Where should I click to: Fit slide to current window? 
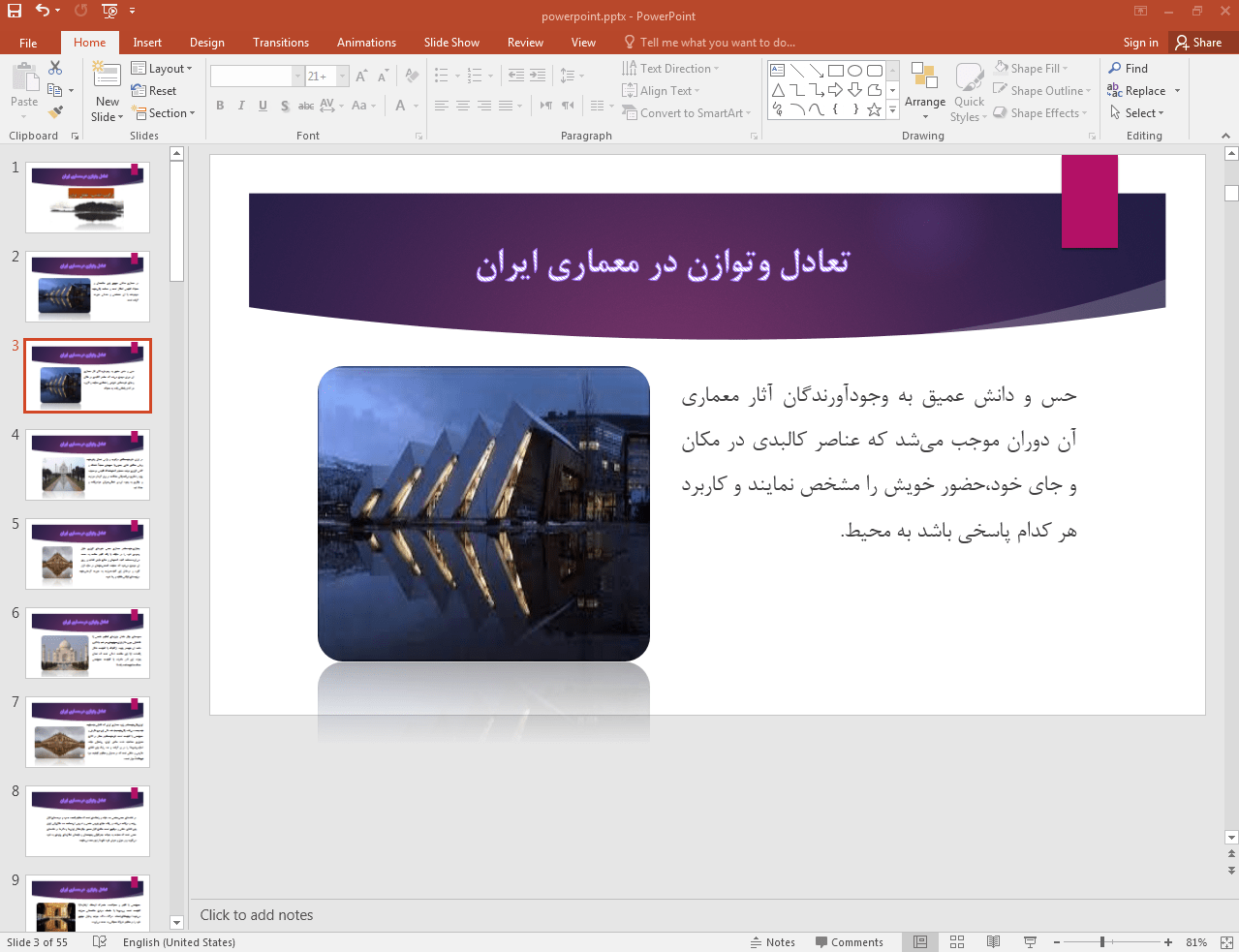(x=1226, y=942)
